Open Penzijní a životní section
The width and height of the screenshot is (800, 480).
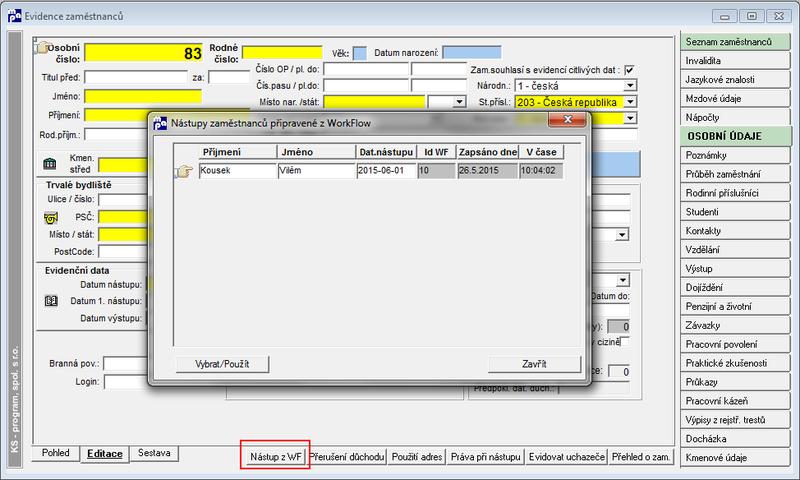(x=735, y=306)
